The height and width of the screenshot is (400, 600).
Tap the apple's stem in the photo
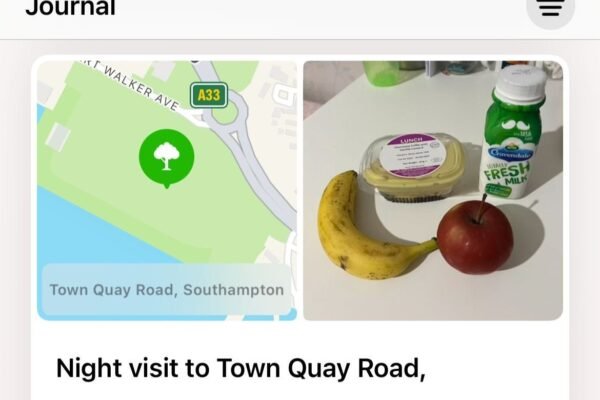pyautogui.click(x=481, y=208)
